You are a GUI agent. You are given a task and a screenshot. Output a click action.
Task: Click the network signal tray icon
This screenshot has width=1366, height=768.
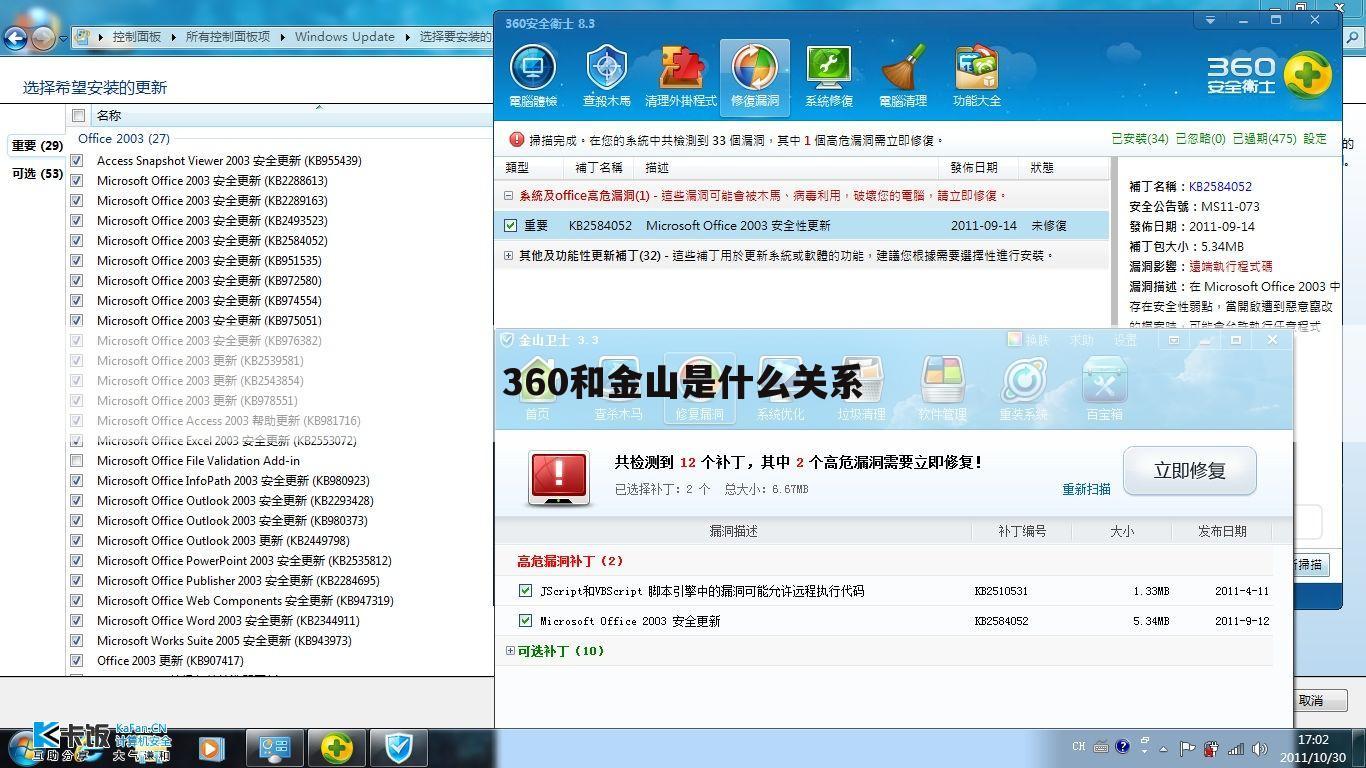(x=1236, y=748)
